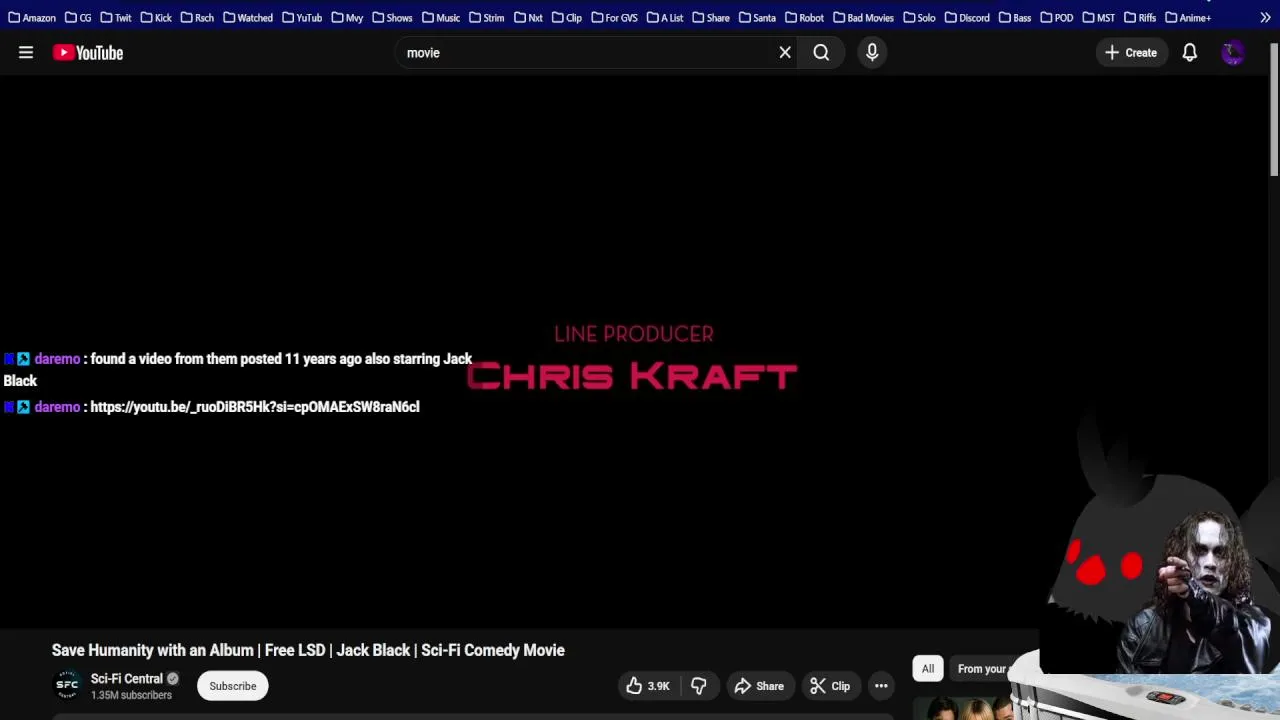The image size is (1280, 720).
Task: Open the Bass bookmarks folder
Action: tap(1015, 18)
